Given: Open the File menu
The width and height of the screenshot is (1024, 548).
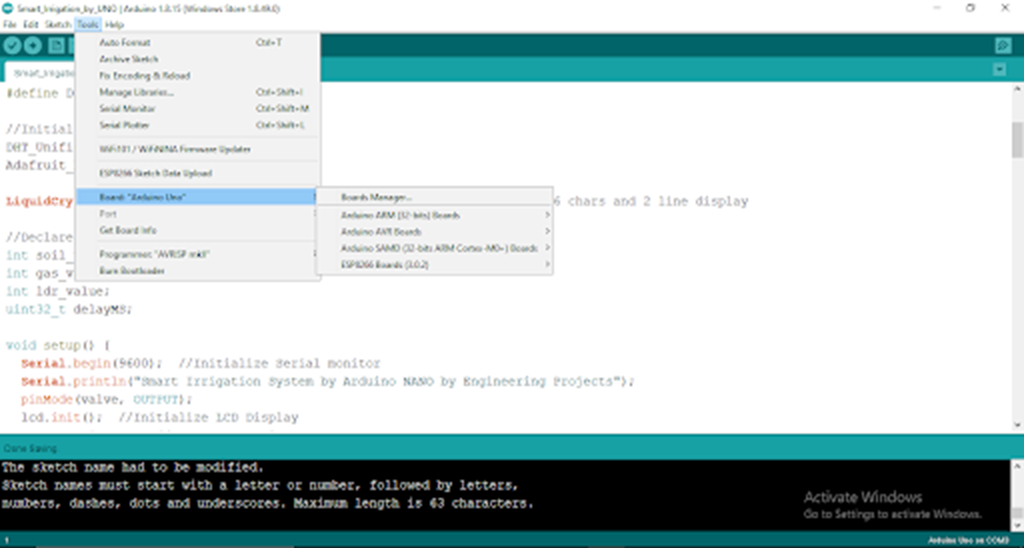Looking at the screenshot, I should (10, 25).
